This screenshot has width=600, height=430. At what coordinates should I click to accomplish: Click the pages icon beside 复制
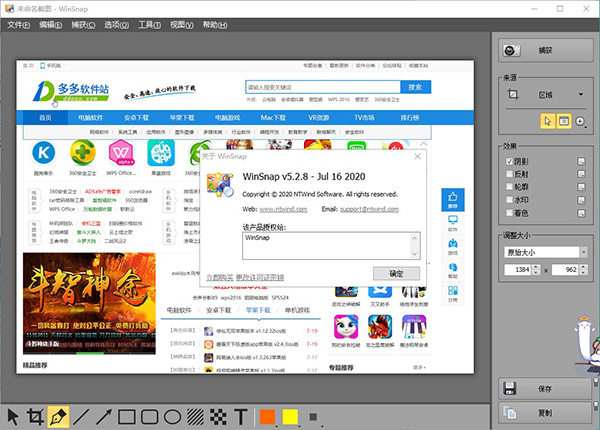[510, 412]
